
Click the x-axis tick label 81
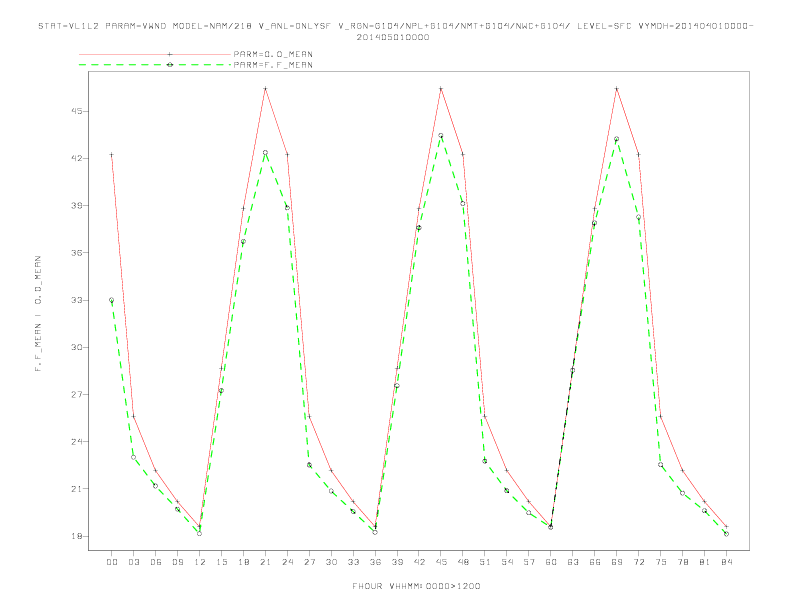tap(704, 562)
